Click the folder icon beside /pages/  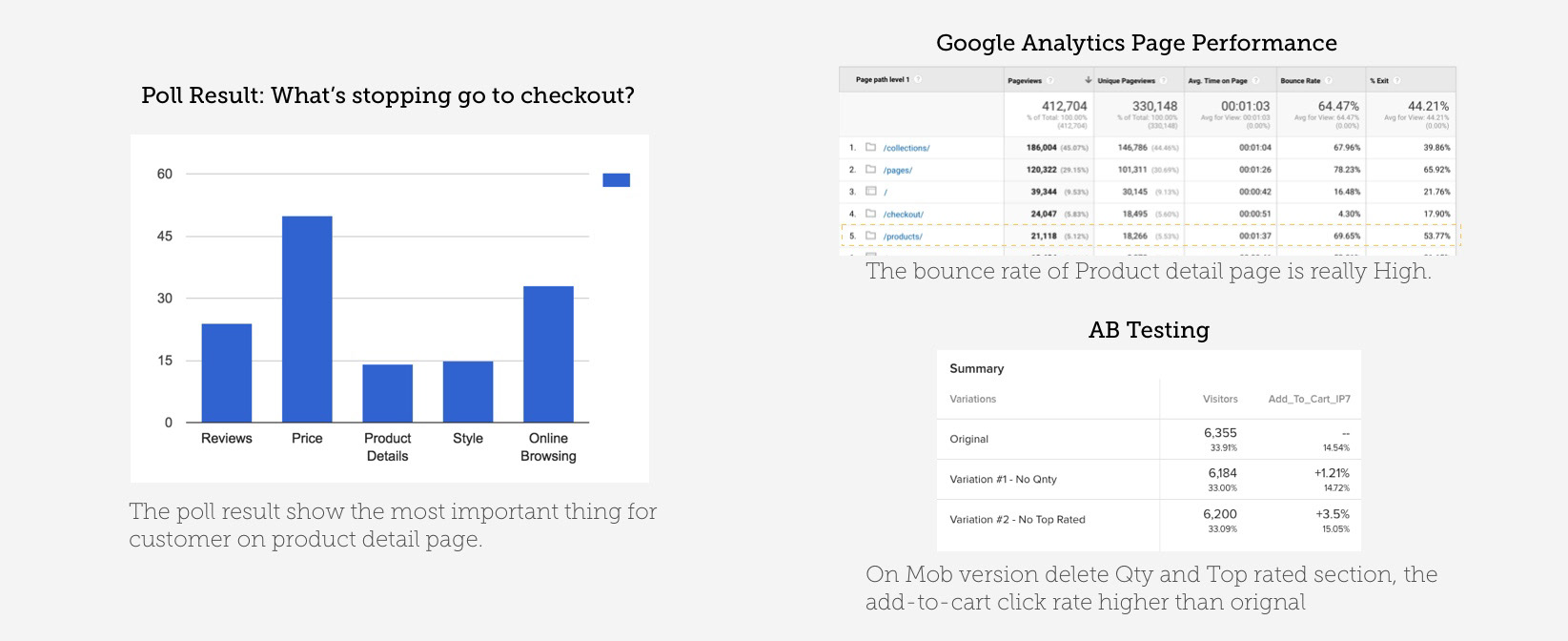pyautogui.click(x=870, y=170)
